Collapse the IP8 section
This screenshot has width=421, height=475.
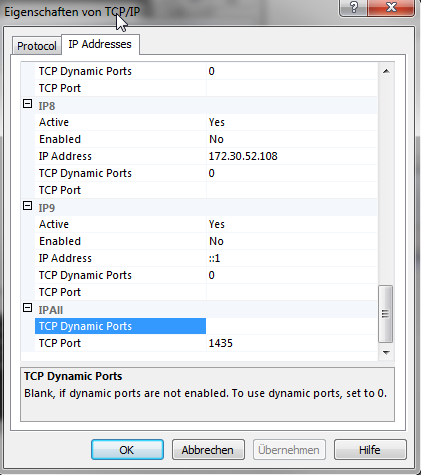click(x=27, y=104)
